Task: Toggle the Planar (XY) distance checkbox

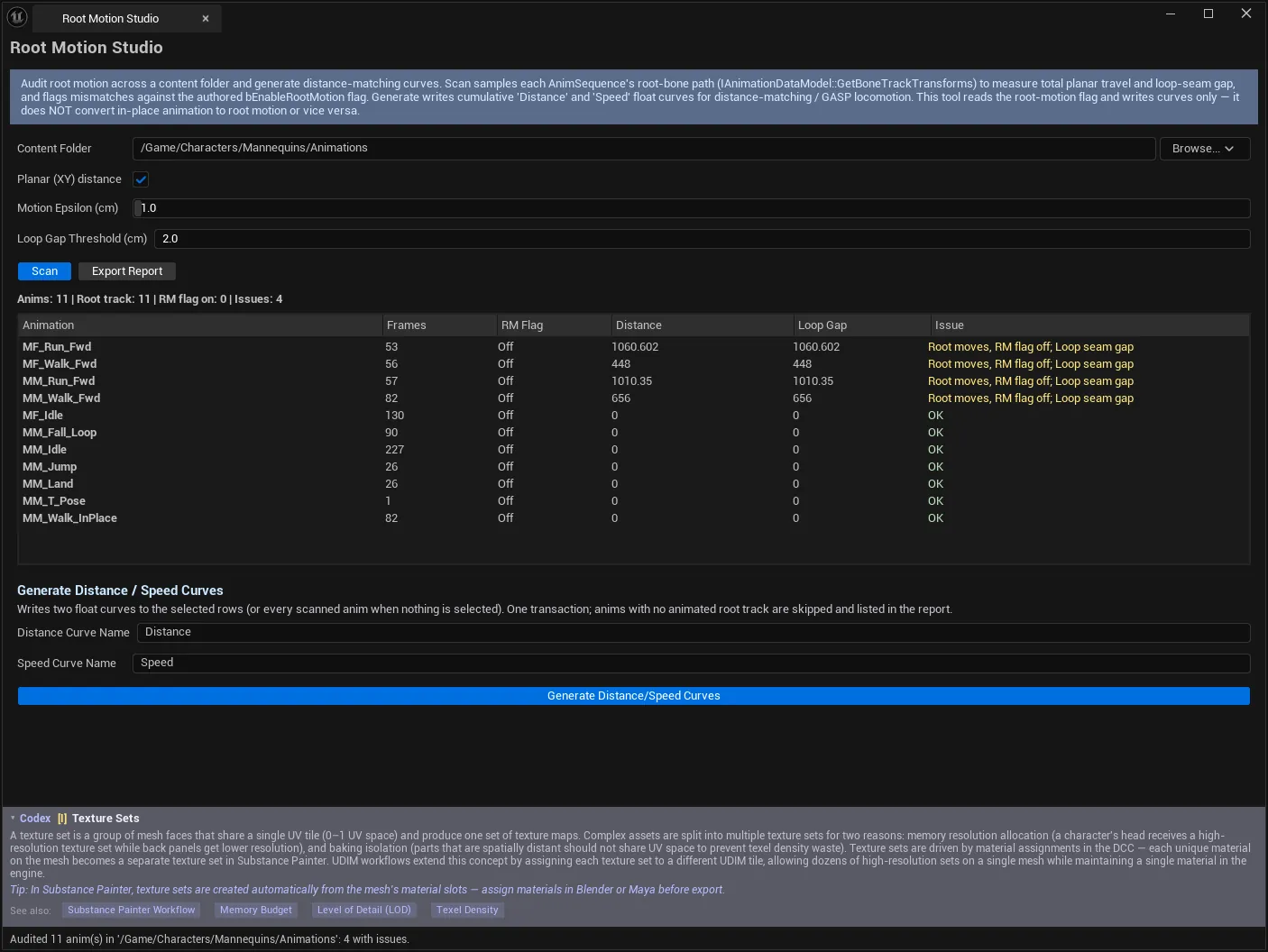Action: [141, 179]
